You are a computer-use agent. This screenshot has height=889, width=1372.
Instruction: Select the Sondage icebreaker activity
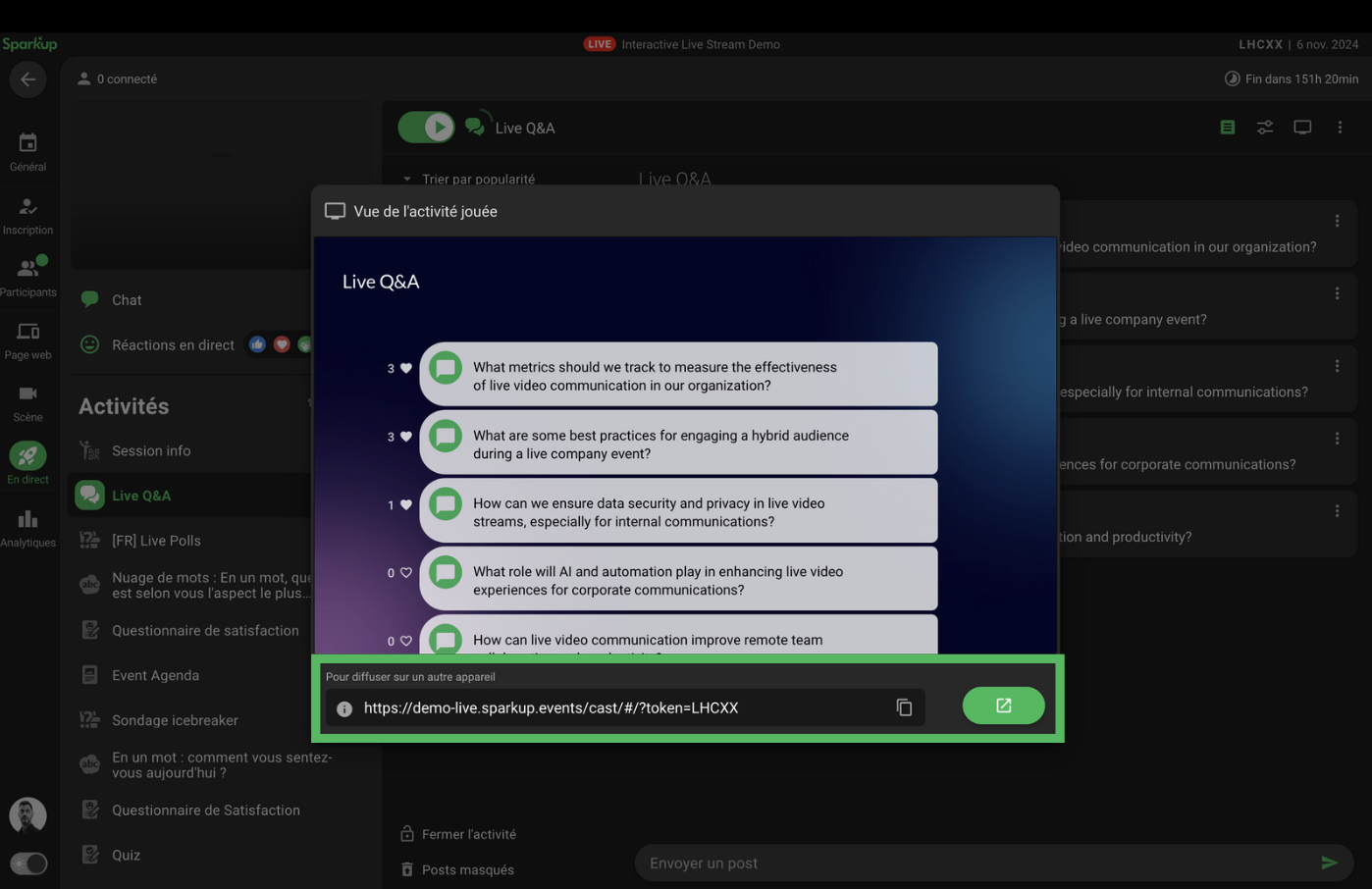pyautogui.click(x=175, y=720)
